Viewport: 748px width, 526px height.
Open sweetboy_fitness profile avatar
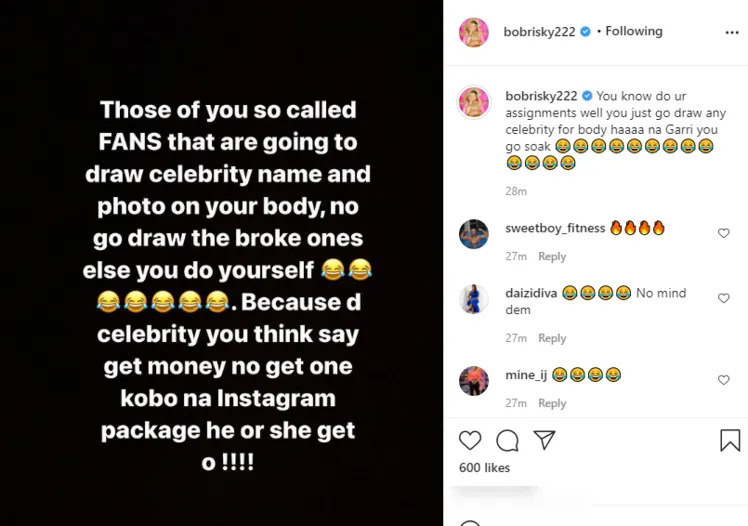tap(473, 234)
